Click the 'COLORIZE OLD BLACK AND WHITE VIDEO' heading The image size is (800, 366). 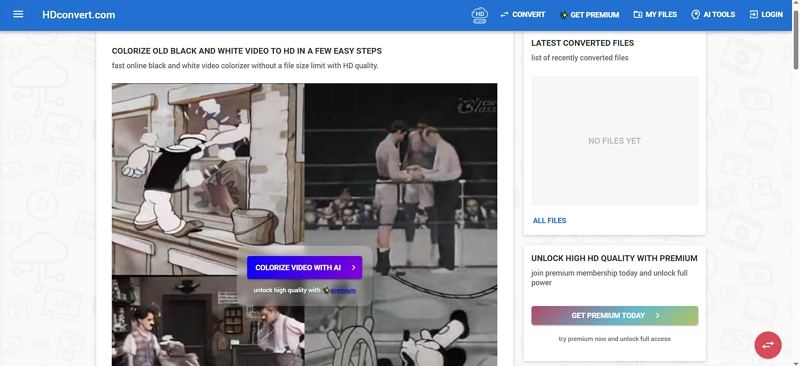point(246,51)
